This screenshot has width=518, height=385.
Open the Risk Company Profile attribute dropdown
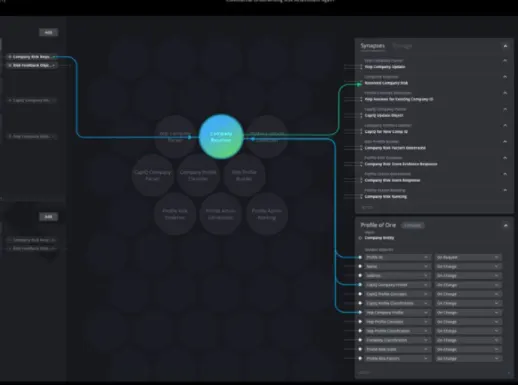click(397, 312)
